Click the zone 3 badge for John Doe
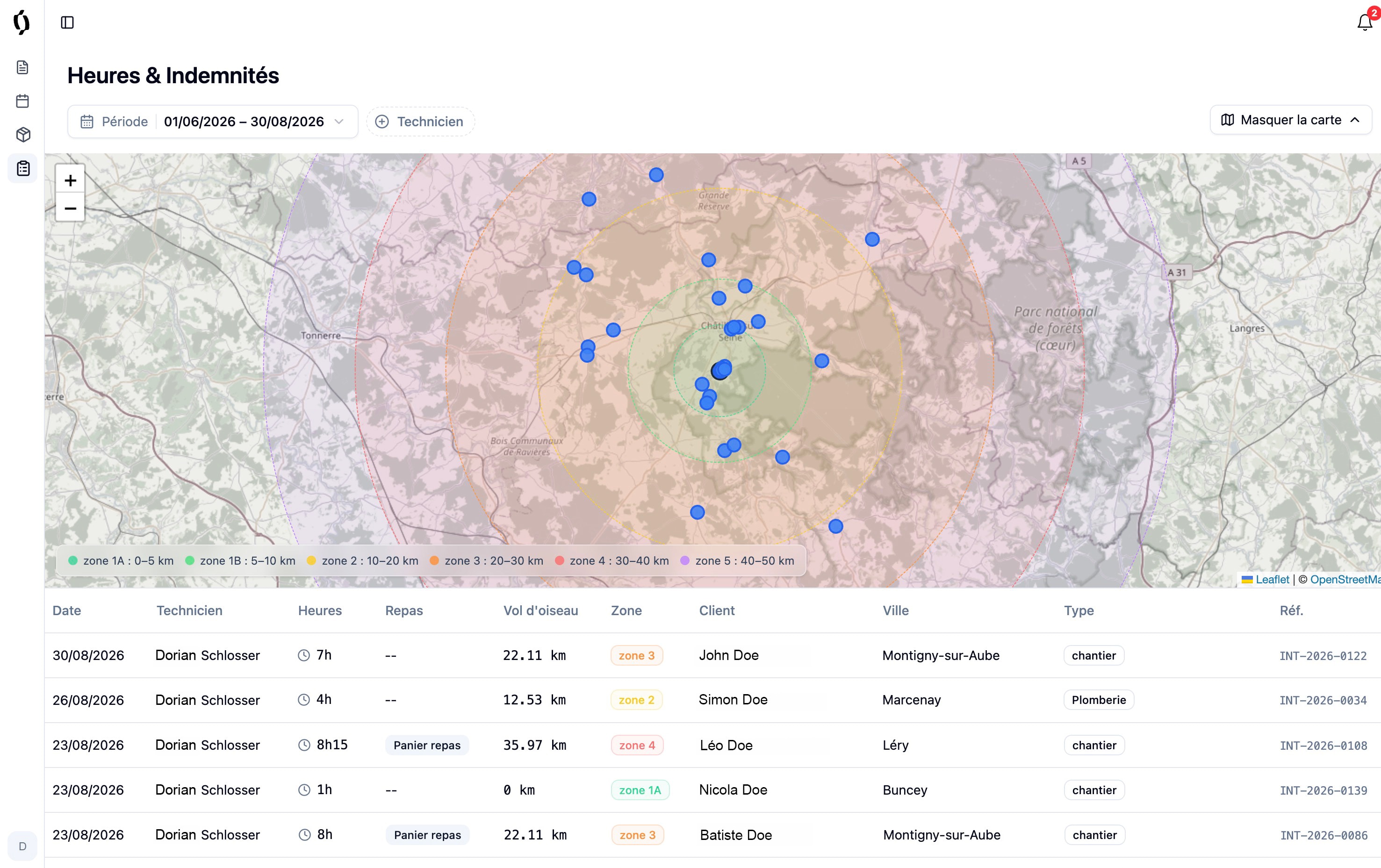The width and height of the screenshot is (1381, 868). [x=637, y=655]
